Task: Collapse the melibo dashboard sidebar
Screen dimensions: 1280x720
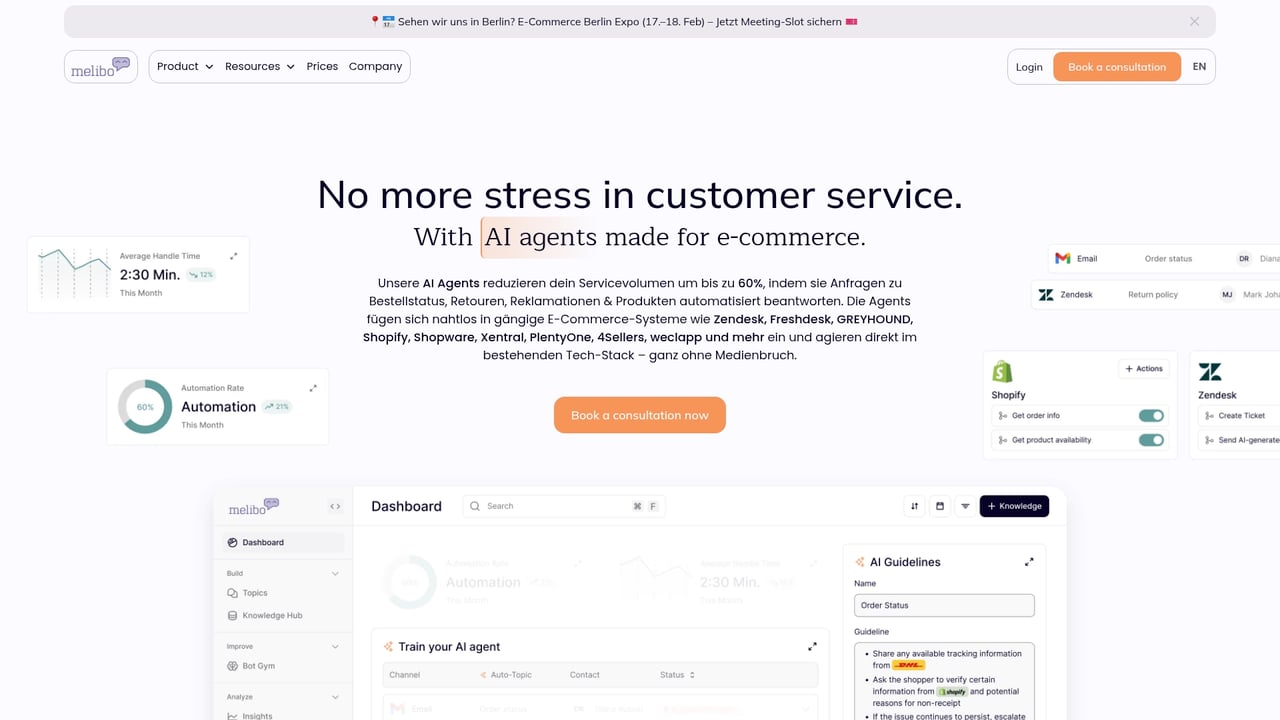Action: (335, 506)
